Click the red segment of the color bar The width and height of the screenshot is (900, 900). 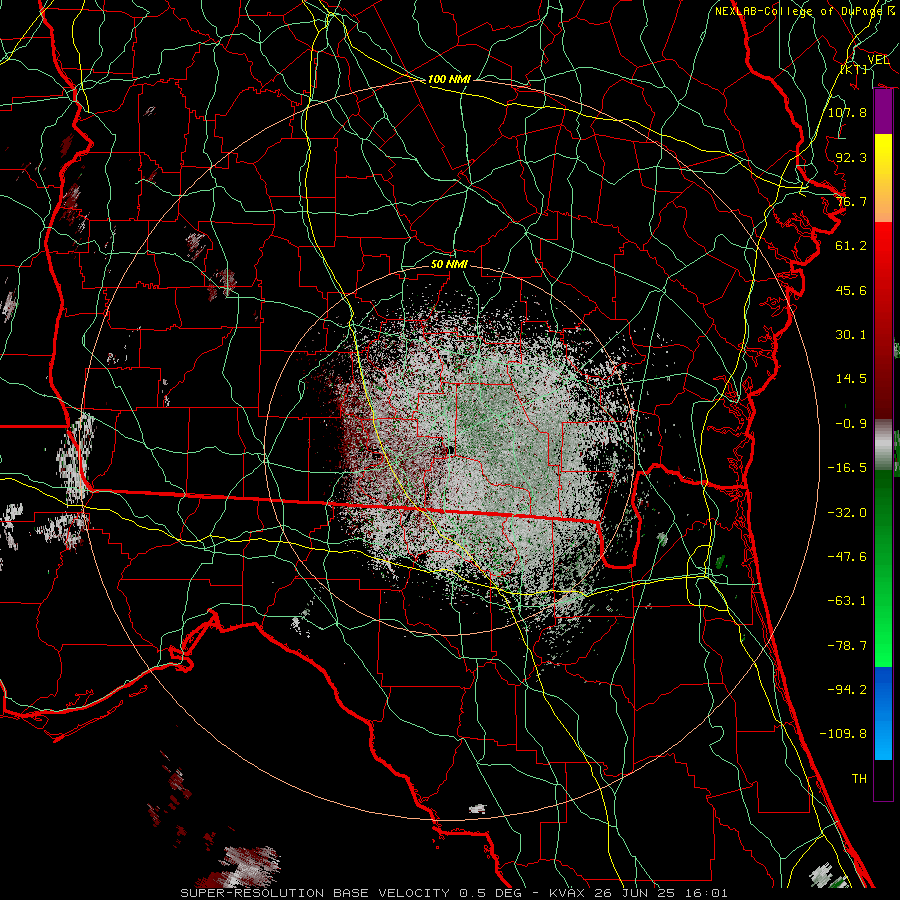(x=883, y=320)
